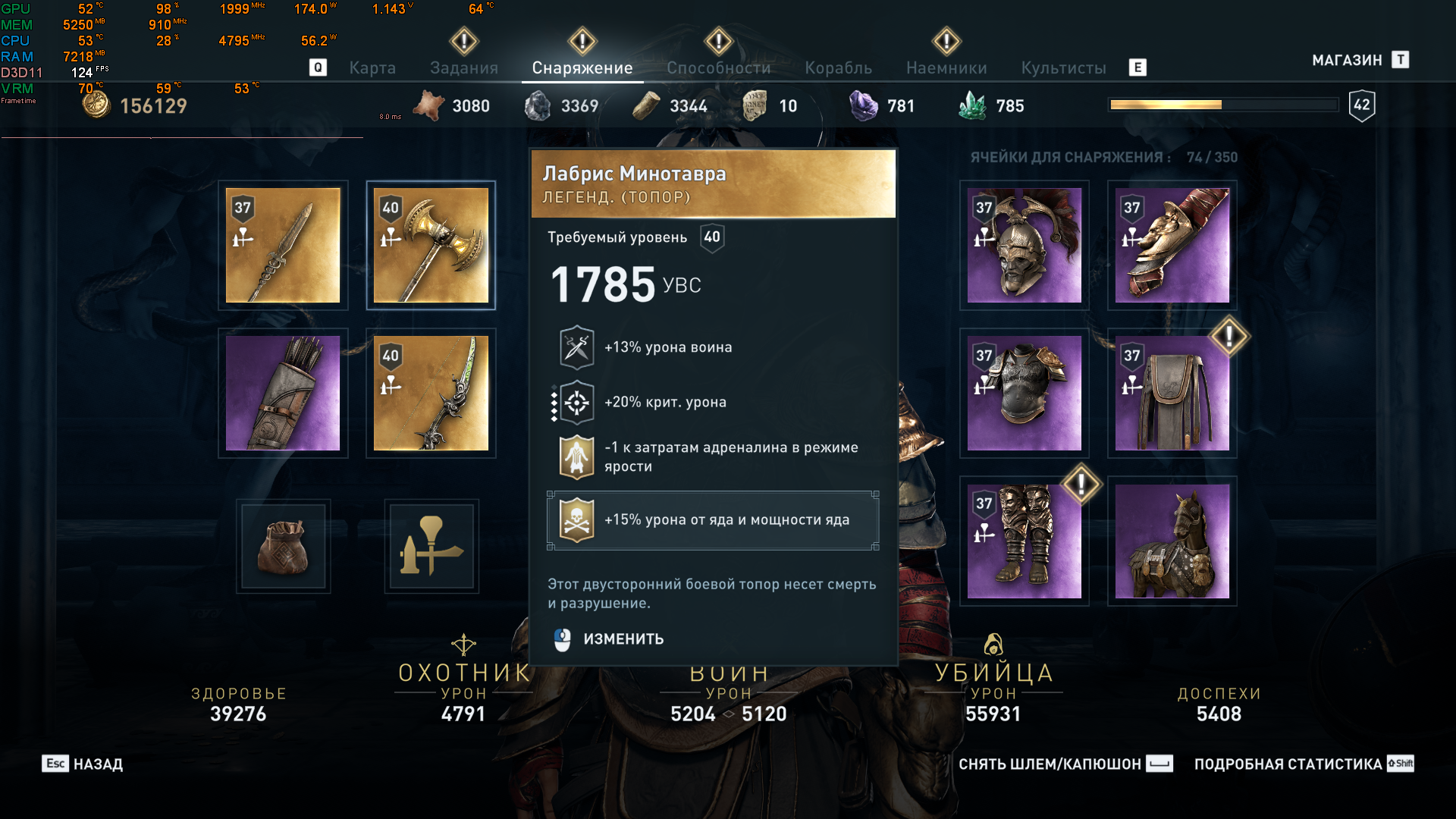Select the level 37 boots slot
Image resolution: width=1456 pixels, height=819 pixels.
pyautogui.click(x=1024, y=541)
